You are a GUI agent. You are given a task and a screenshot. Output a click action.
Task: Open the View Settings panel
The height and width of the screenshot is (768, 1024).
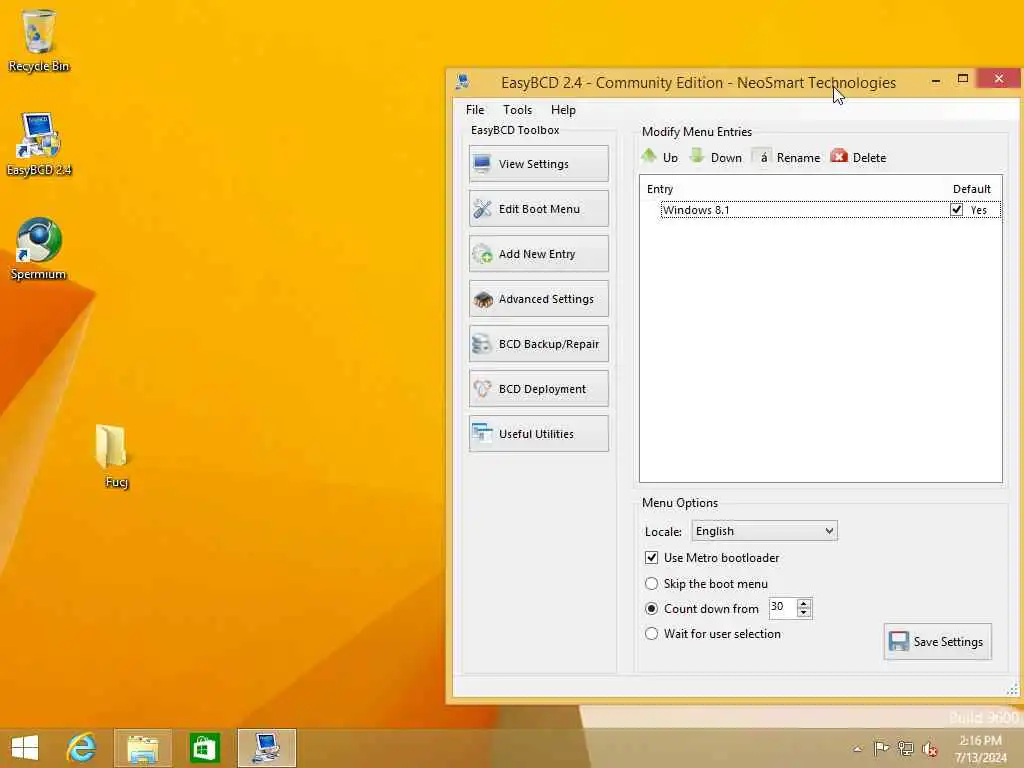(538, 164)
